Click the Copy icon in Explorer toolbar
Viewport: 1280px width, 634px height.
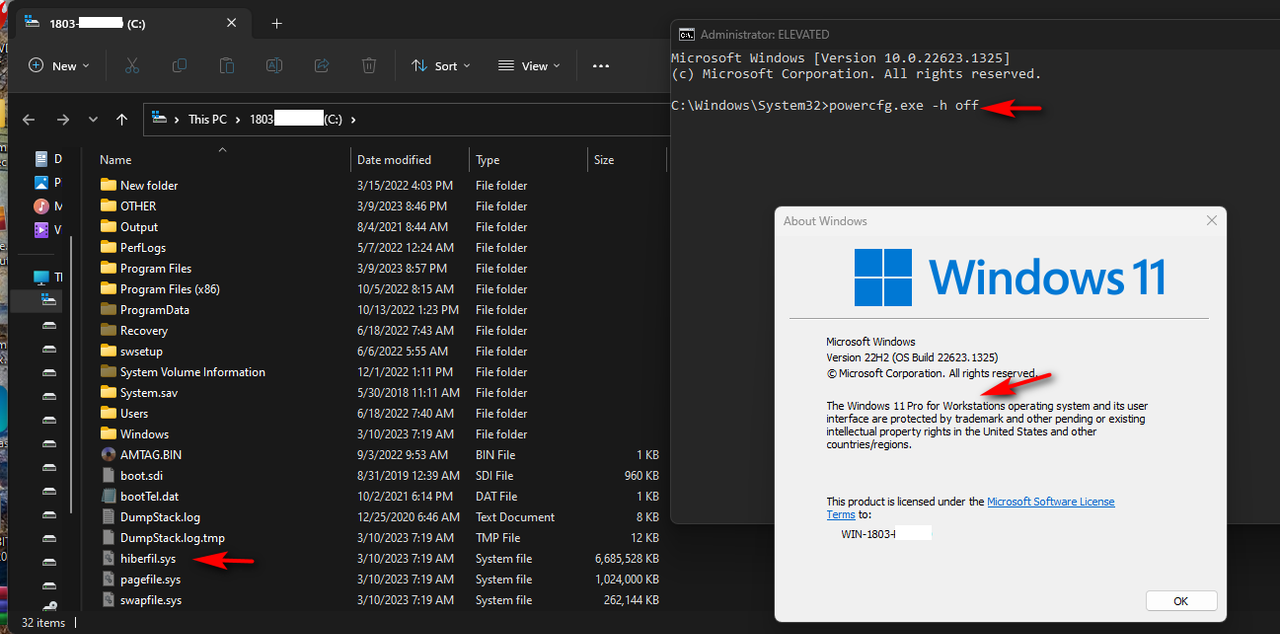click(x=179, y=66)
